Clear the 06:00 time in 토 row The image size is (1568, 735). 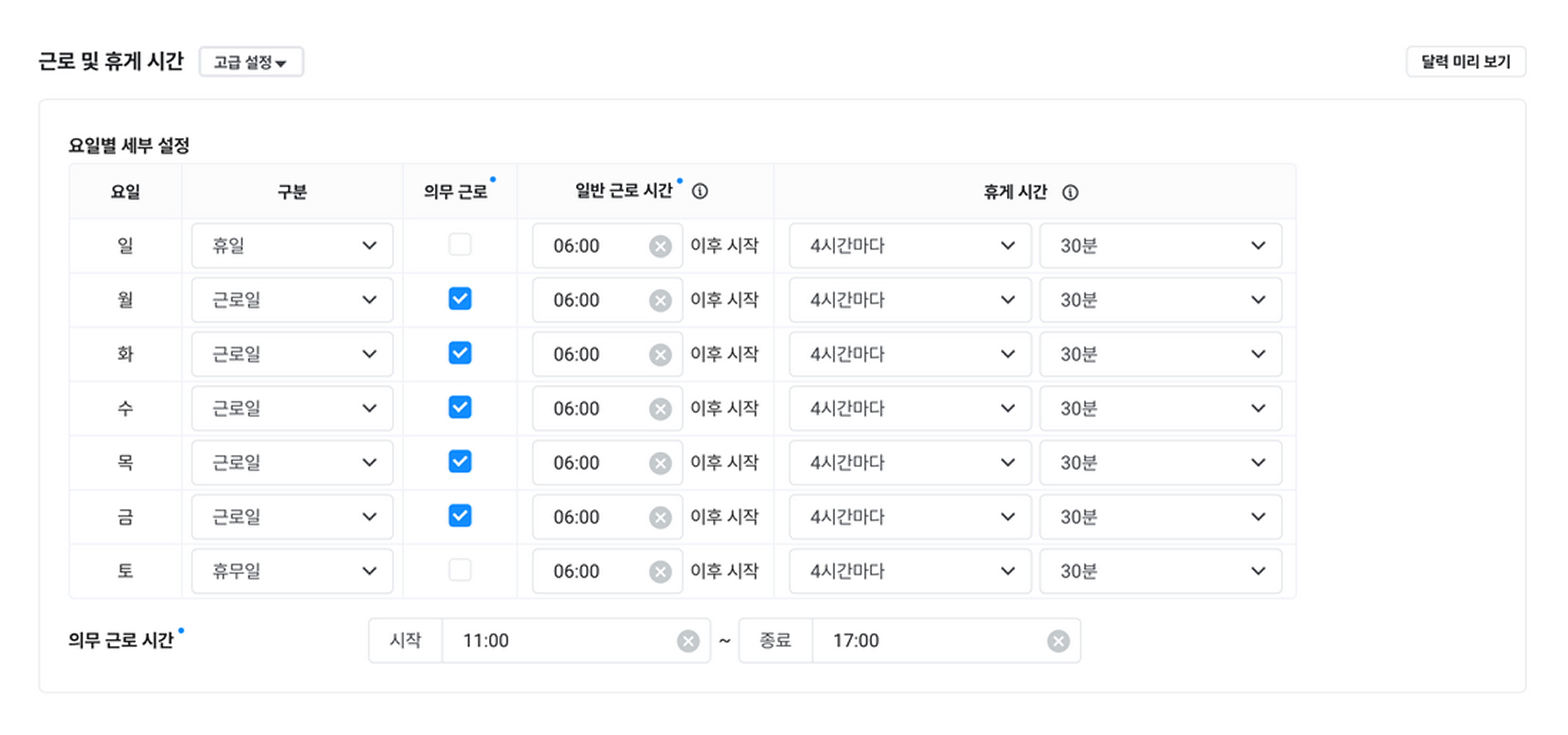click(x=660, y=571)
